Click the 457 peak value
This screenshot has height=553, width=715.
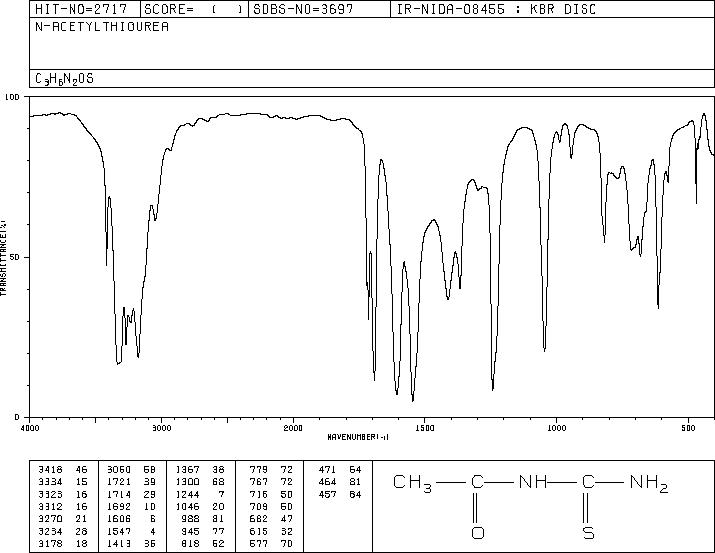[327, 494]
